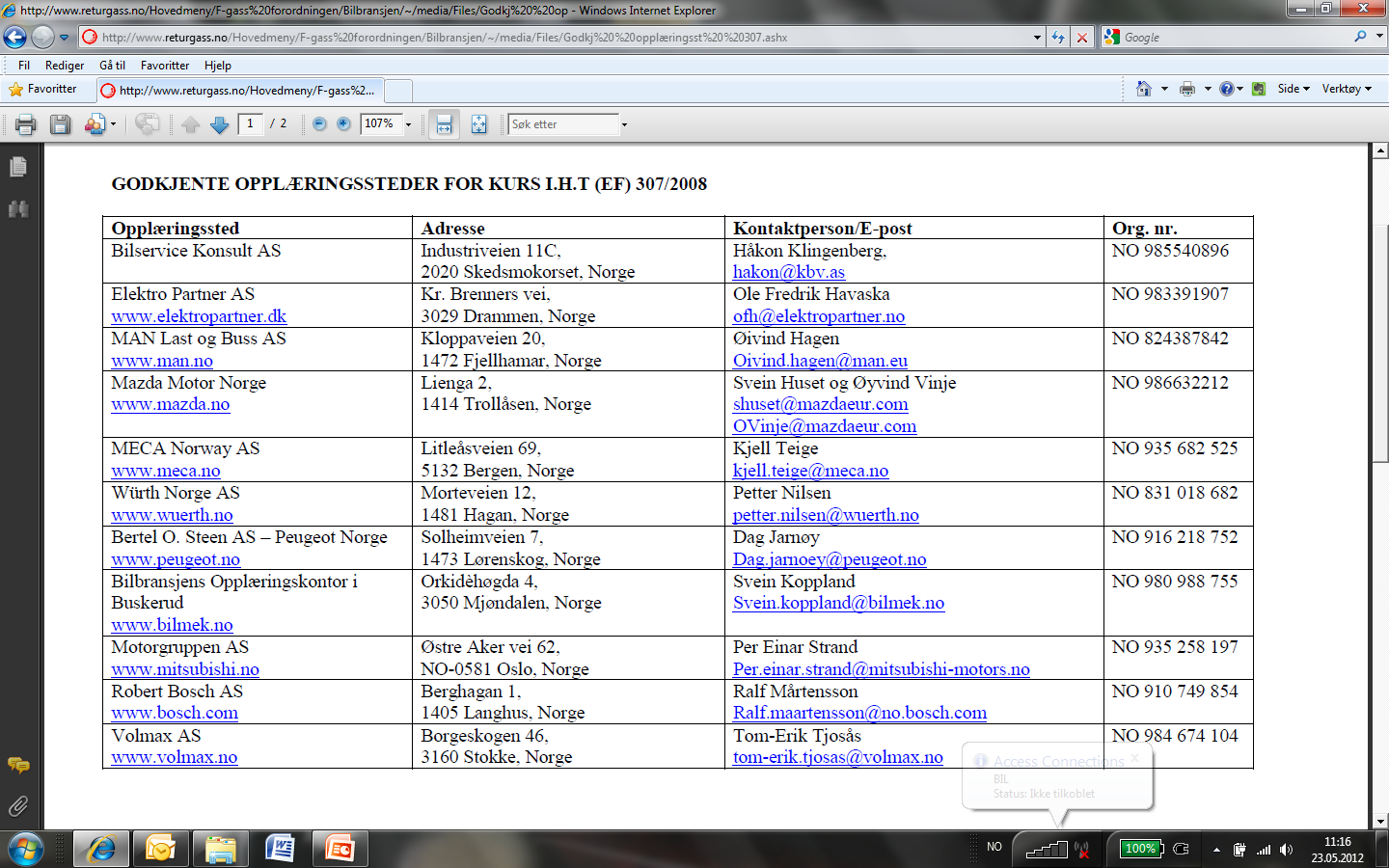The width and height of the screenshot is (1389, 868).
Task: Click the browser print icon in command bar
Action: tap(1187, 89)
